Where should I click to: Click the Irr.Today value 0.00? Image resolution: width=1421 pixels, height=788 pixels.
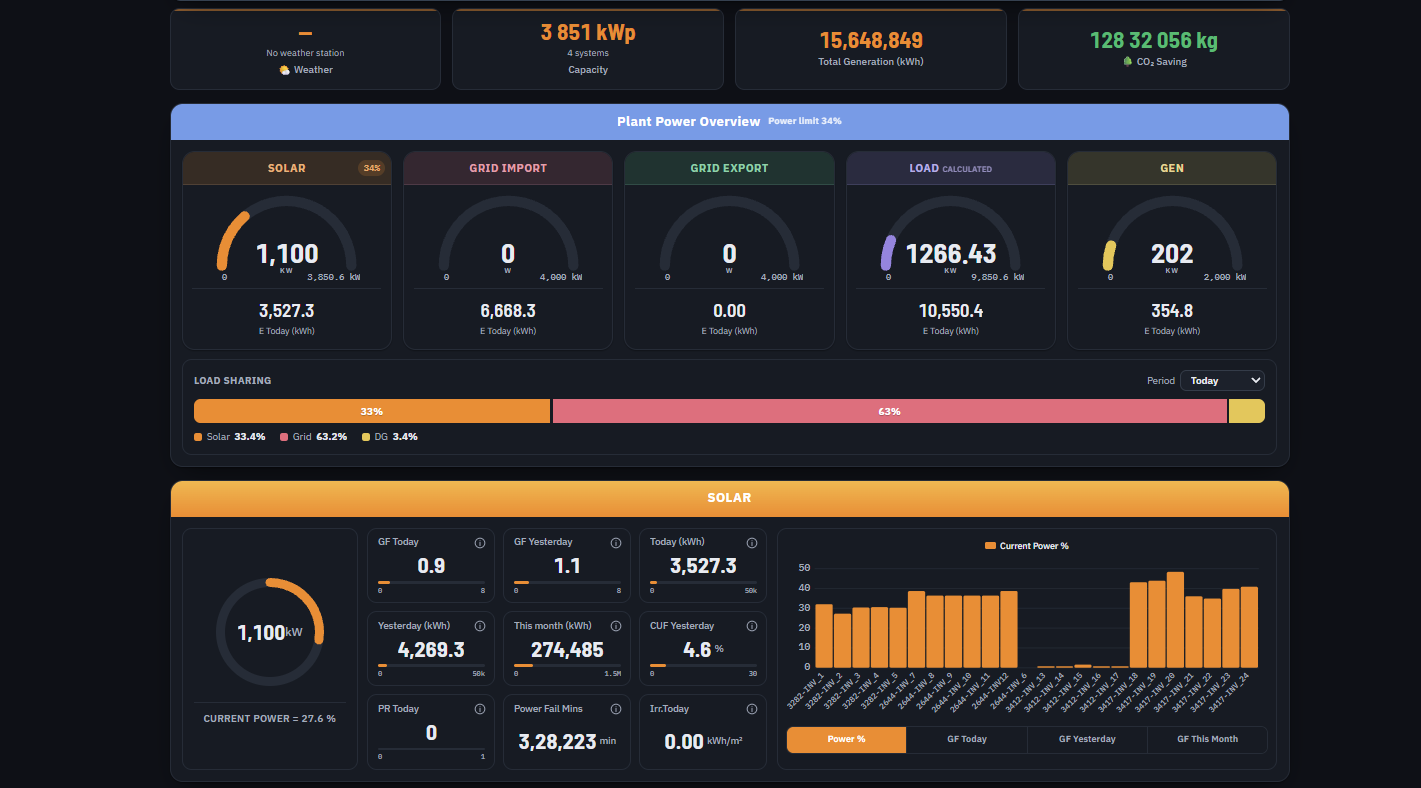686,741
